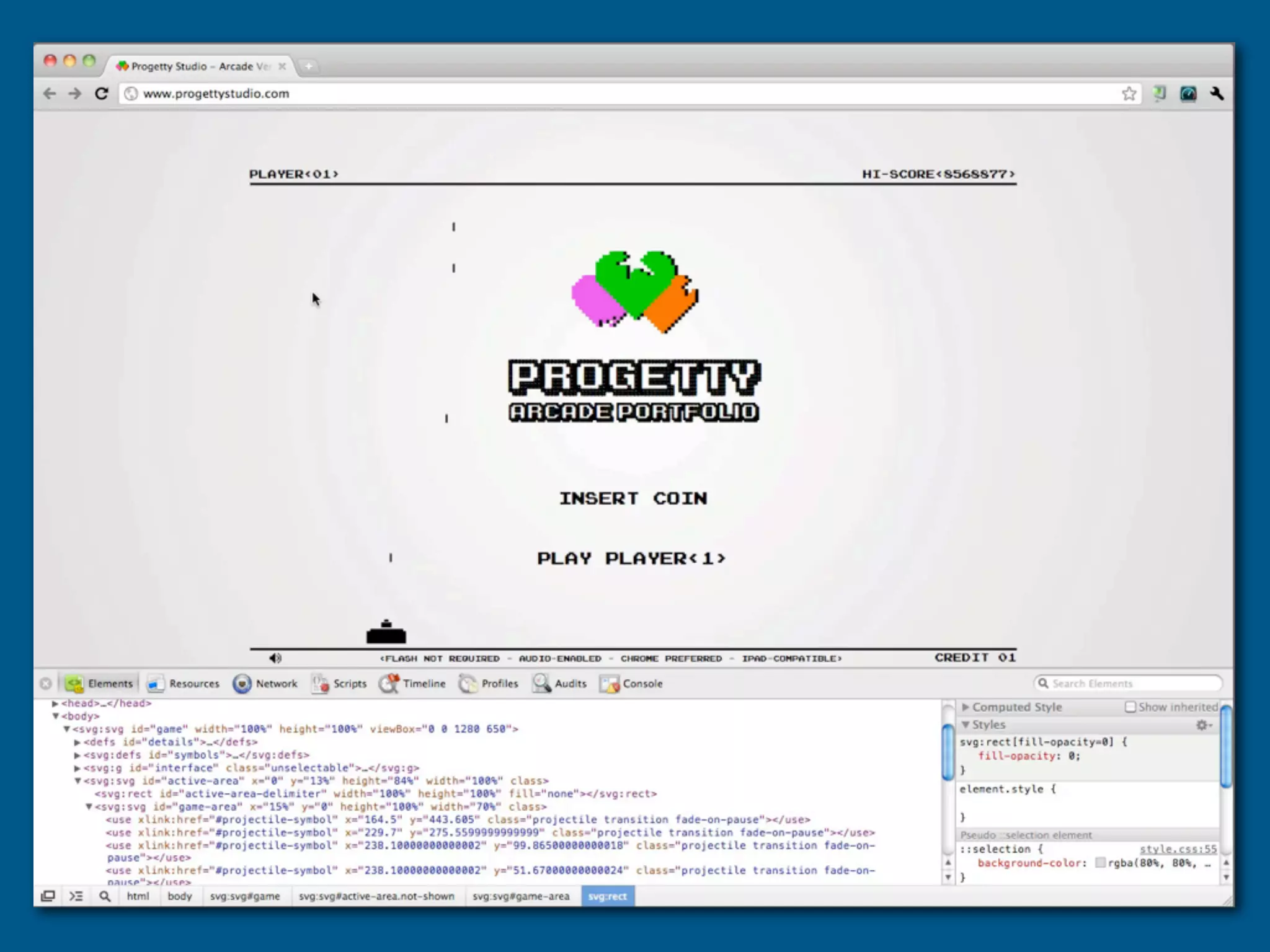This screenshot has width=1270, height=952.
Task: Select svg:svg#game-area breadcrumb
Action: pyautogui.click(x=521, y=896)
